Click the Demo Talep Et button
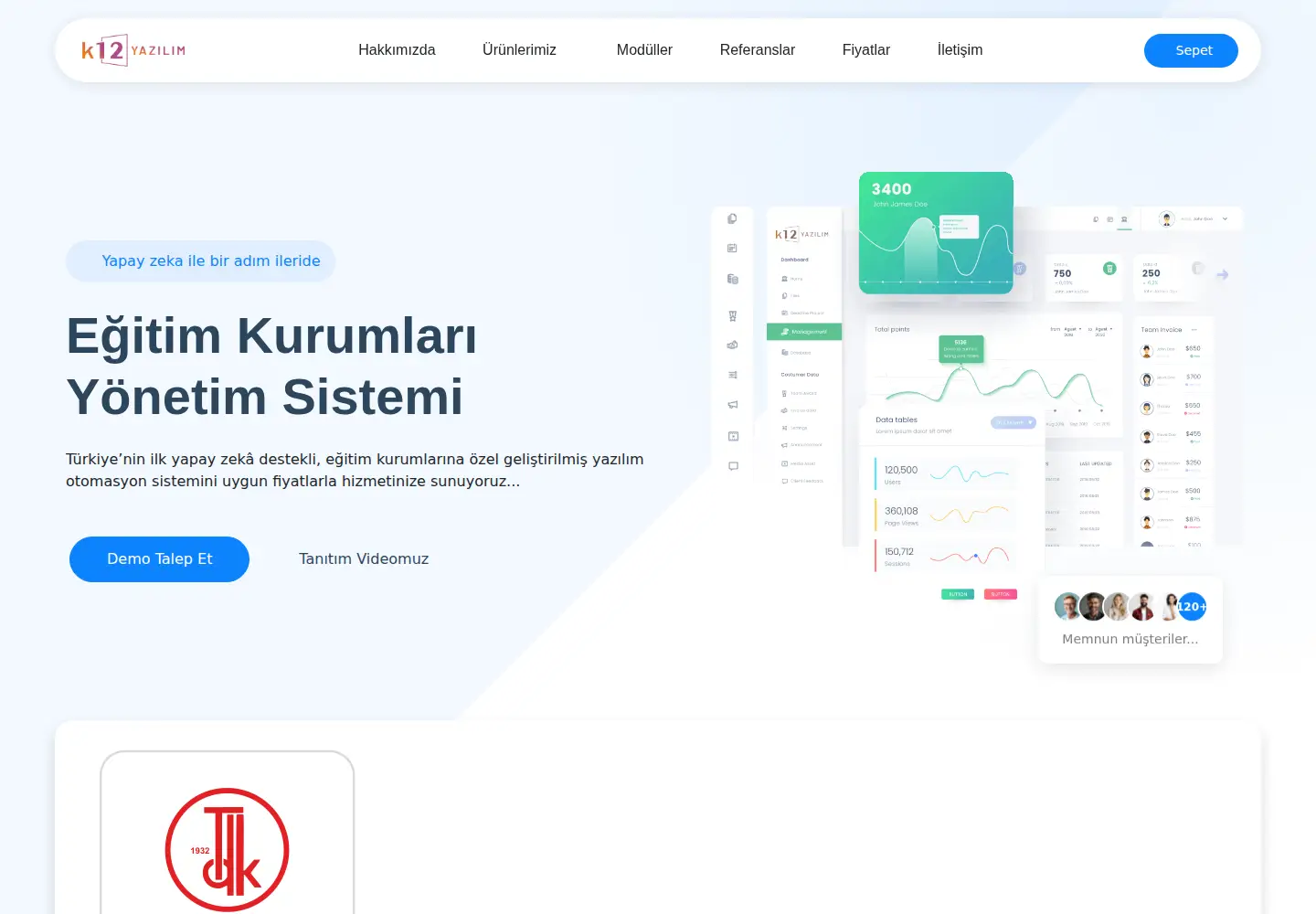1316x914 pixels. point(159,559)
